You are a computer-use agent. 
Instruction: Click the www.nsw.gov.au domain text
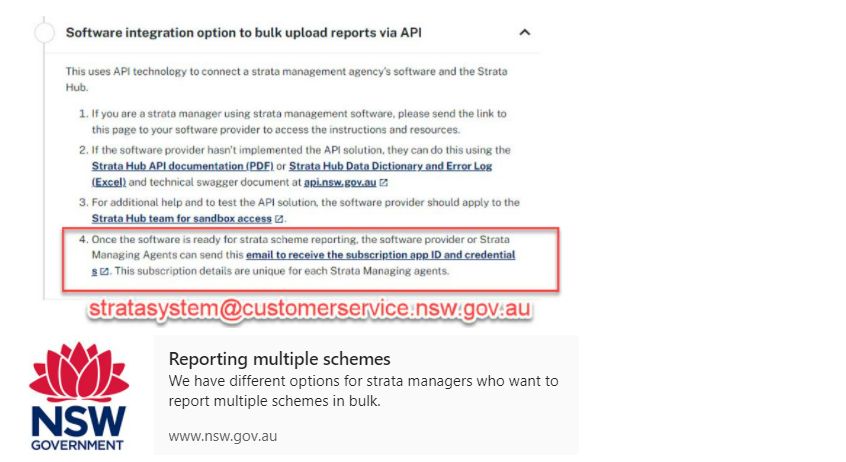pos(223,436)
